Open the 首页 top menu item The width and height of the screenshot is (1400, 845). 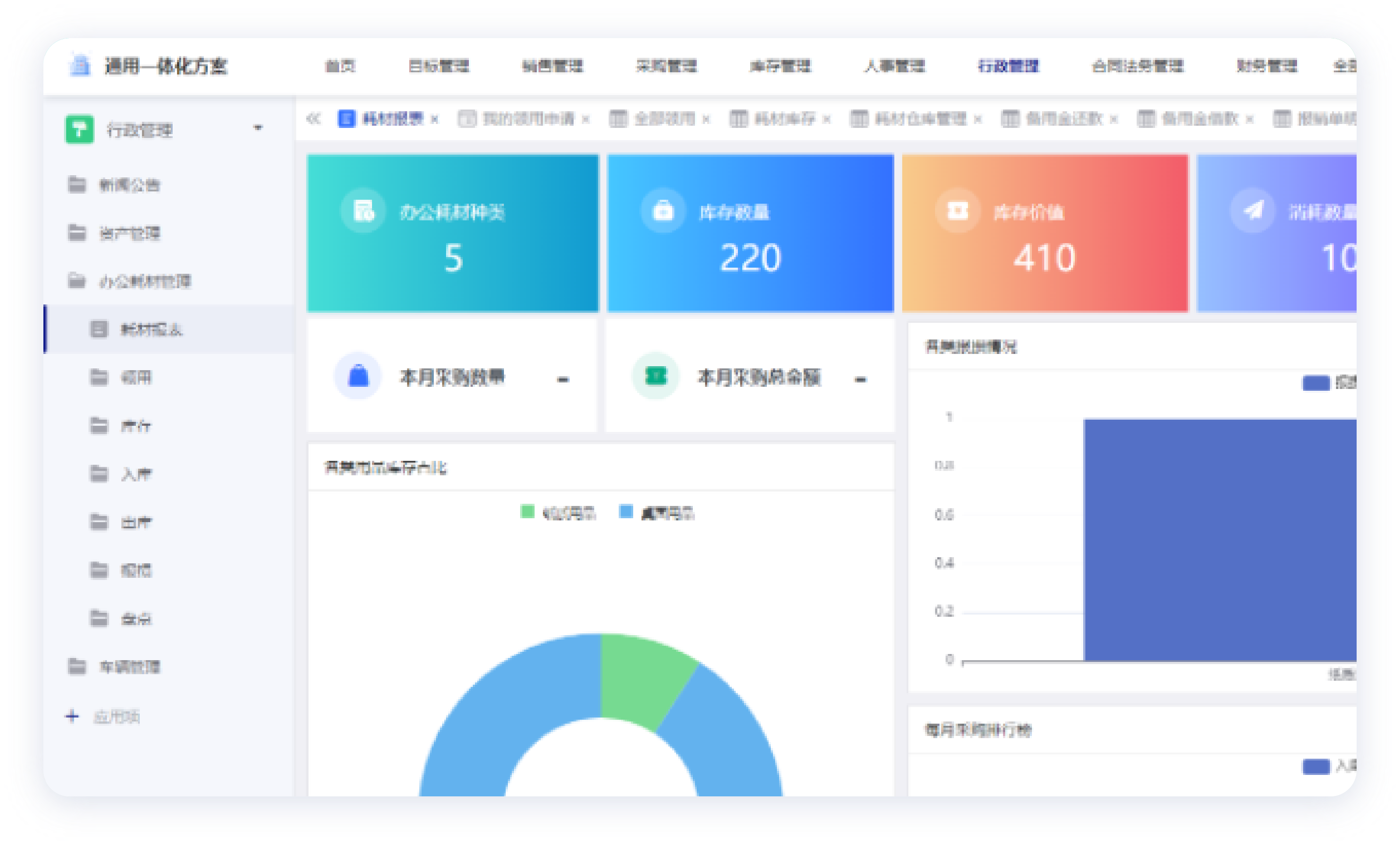340,66
